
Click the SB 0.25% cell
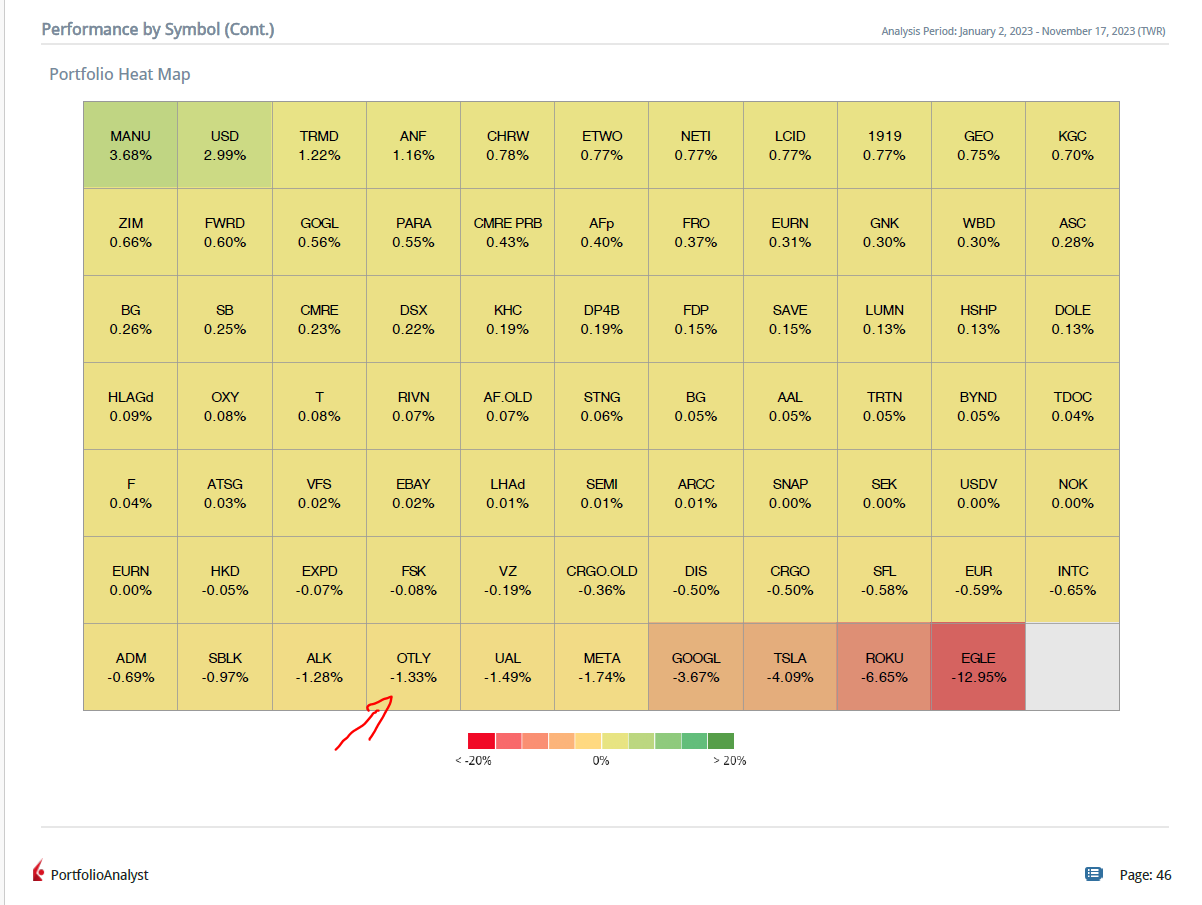click(x=225, y=319)
